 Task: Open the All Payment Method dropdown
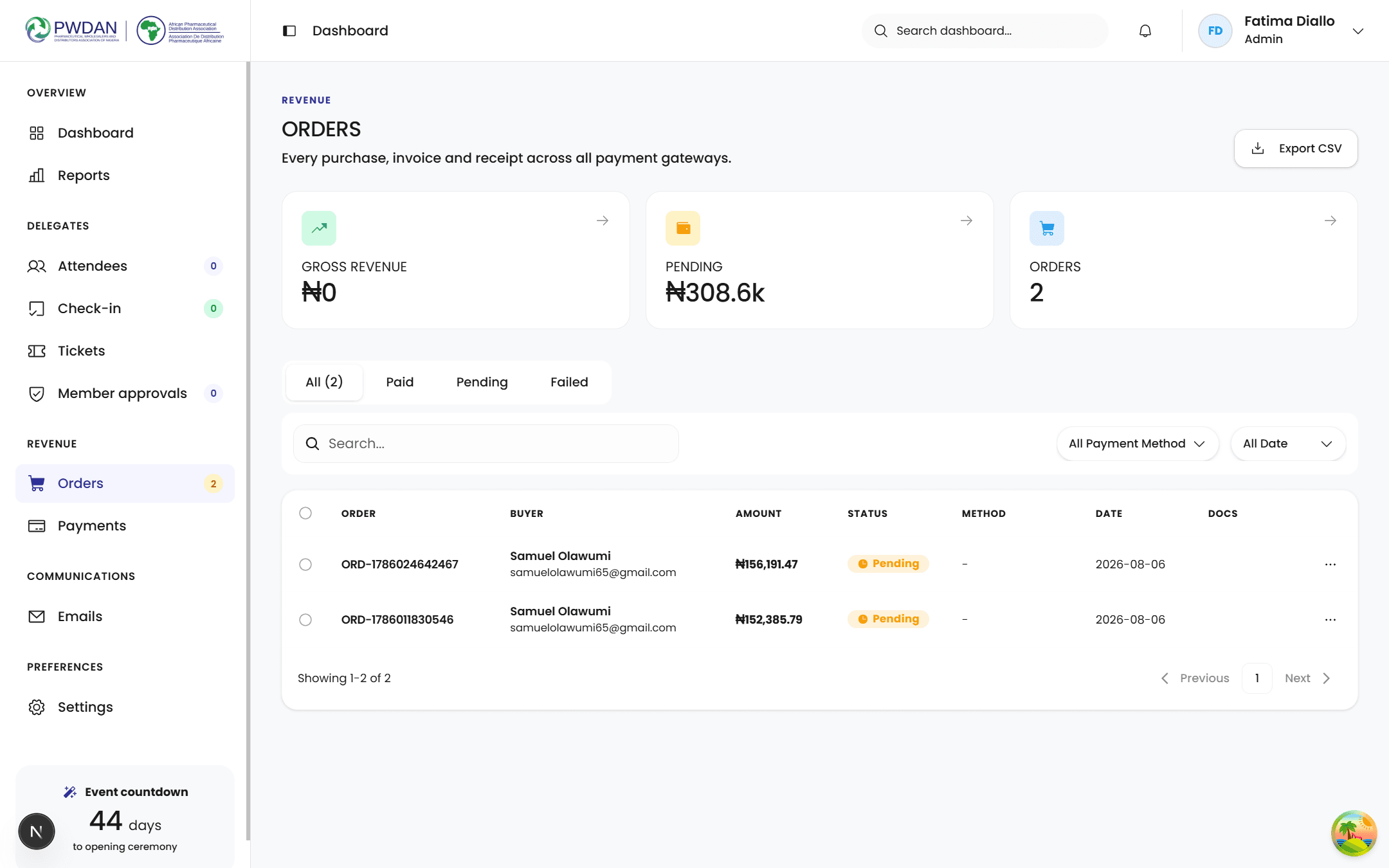[x=1138, y=444]
